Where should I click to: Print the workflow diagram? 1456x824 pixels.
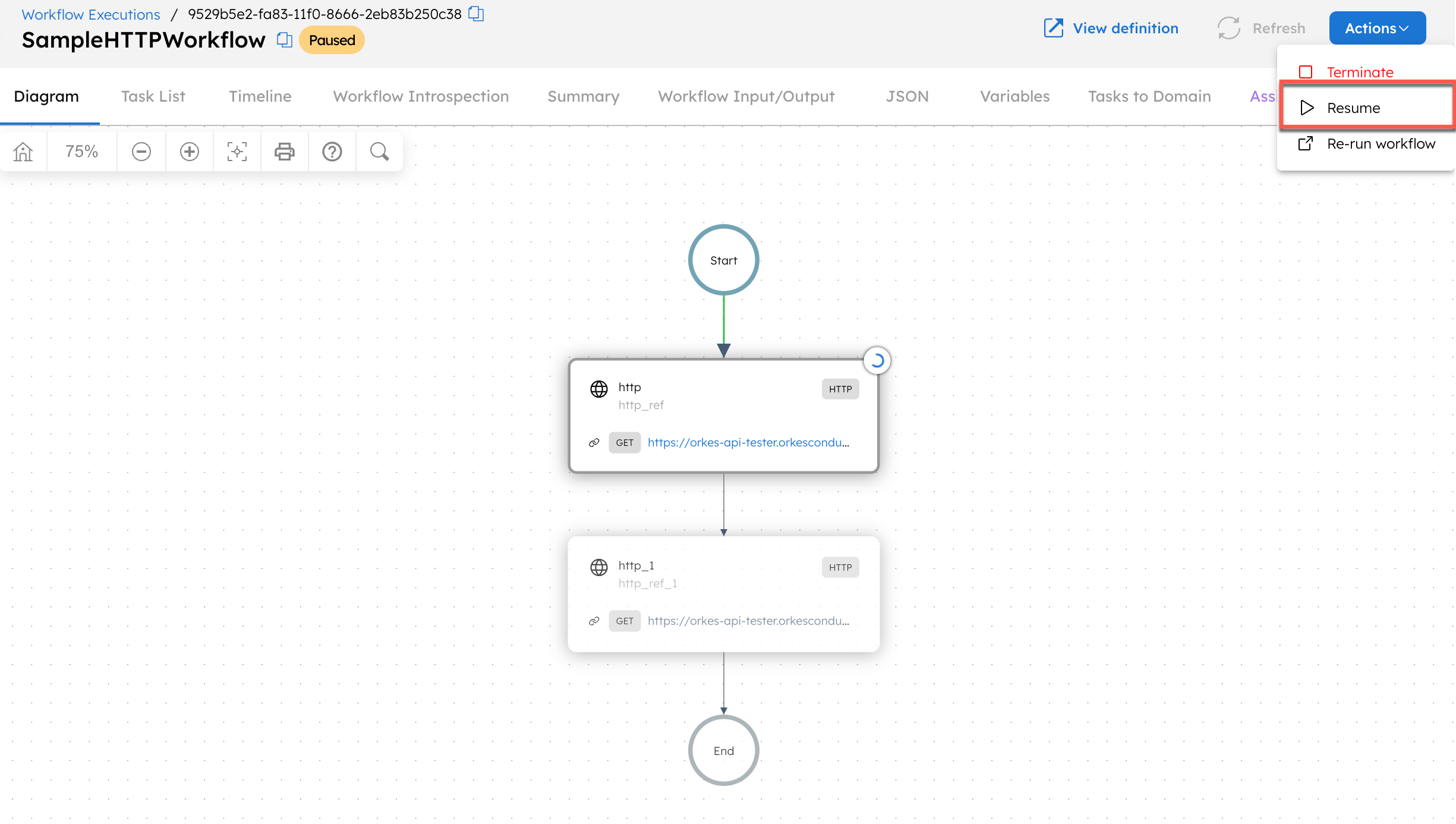pos(284,151)
